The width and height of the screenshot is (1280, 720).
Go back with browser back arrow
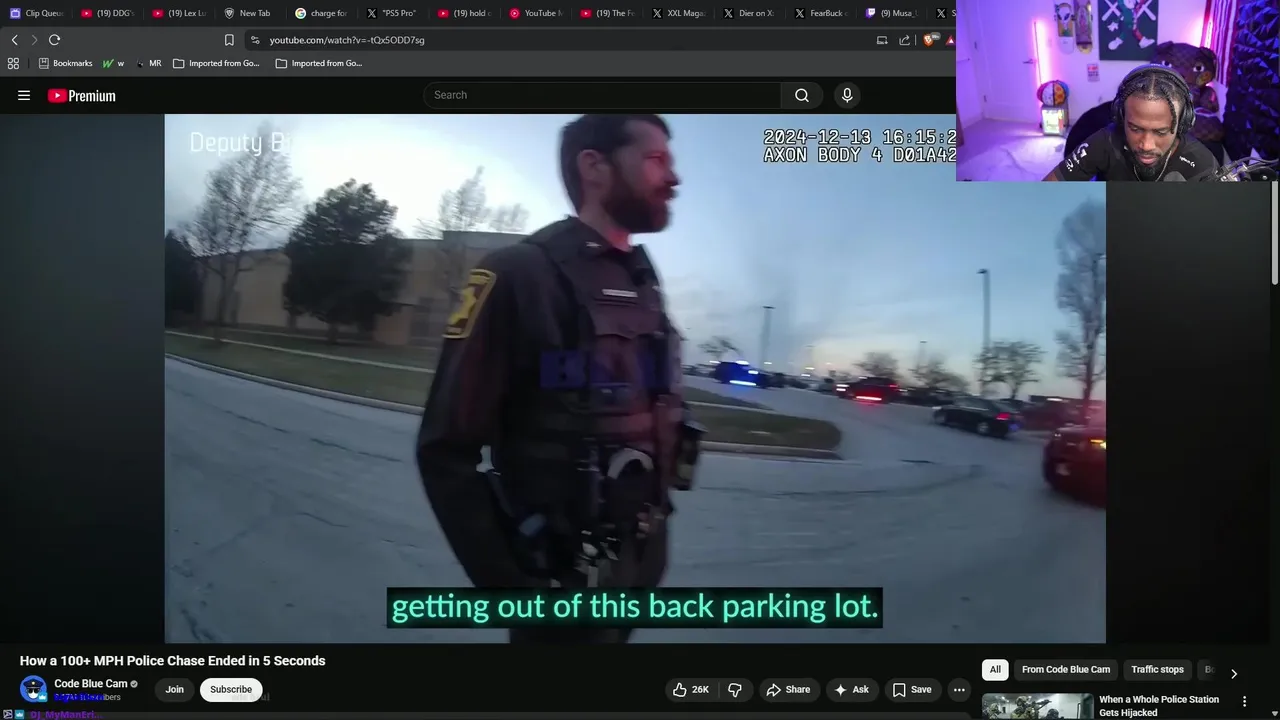14,40
